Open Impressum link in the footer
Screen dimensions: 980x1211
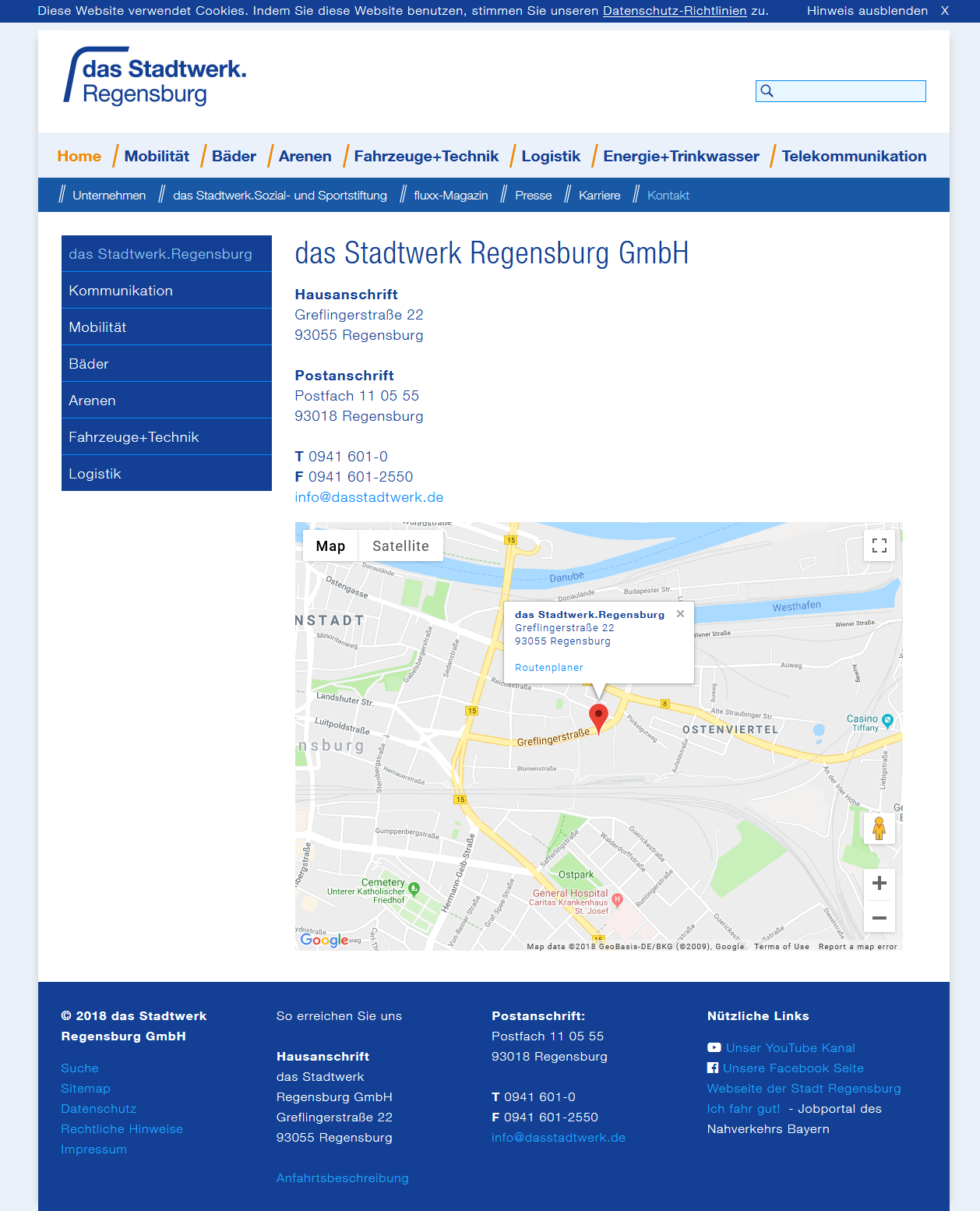pyautogui.click(x=93, y=1149)
